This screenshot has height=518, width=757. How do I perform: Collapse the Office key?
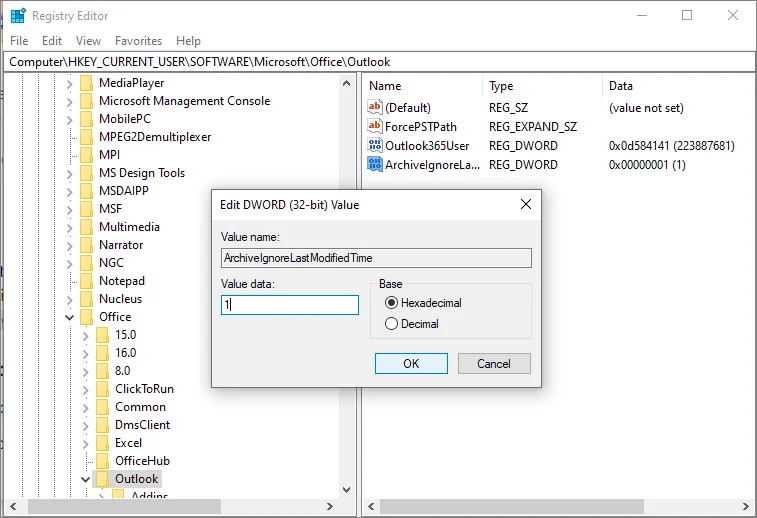(70, 317)
